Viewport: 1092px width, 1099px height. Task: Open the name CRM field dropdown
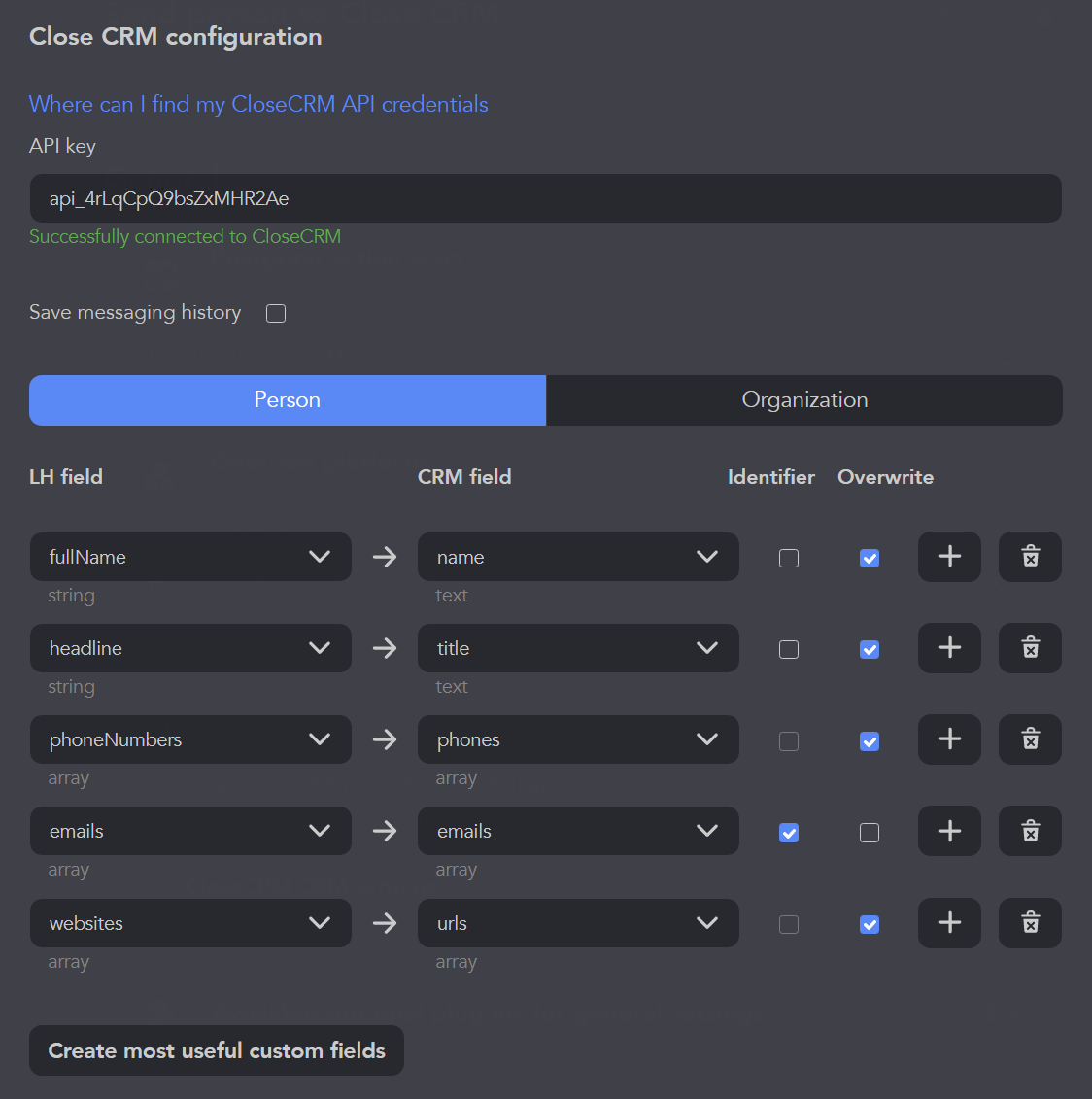tap(578, 557)
